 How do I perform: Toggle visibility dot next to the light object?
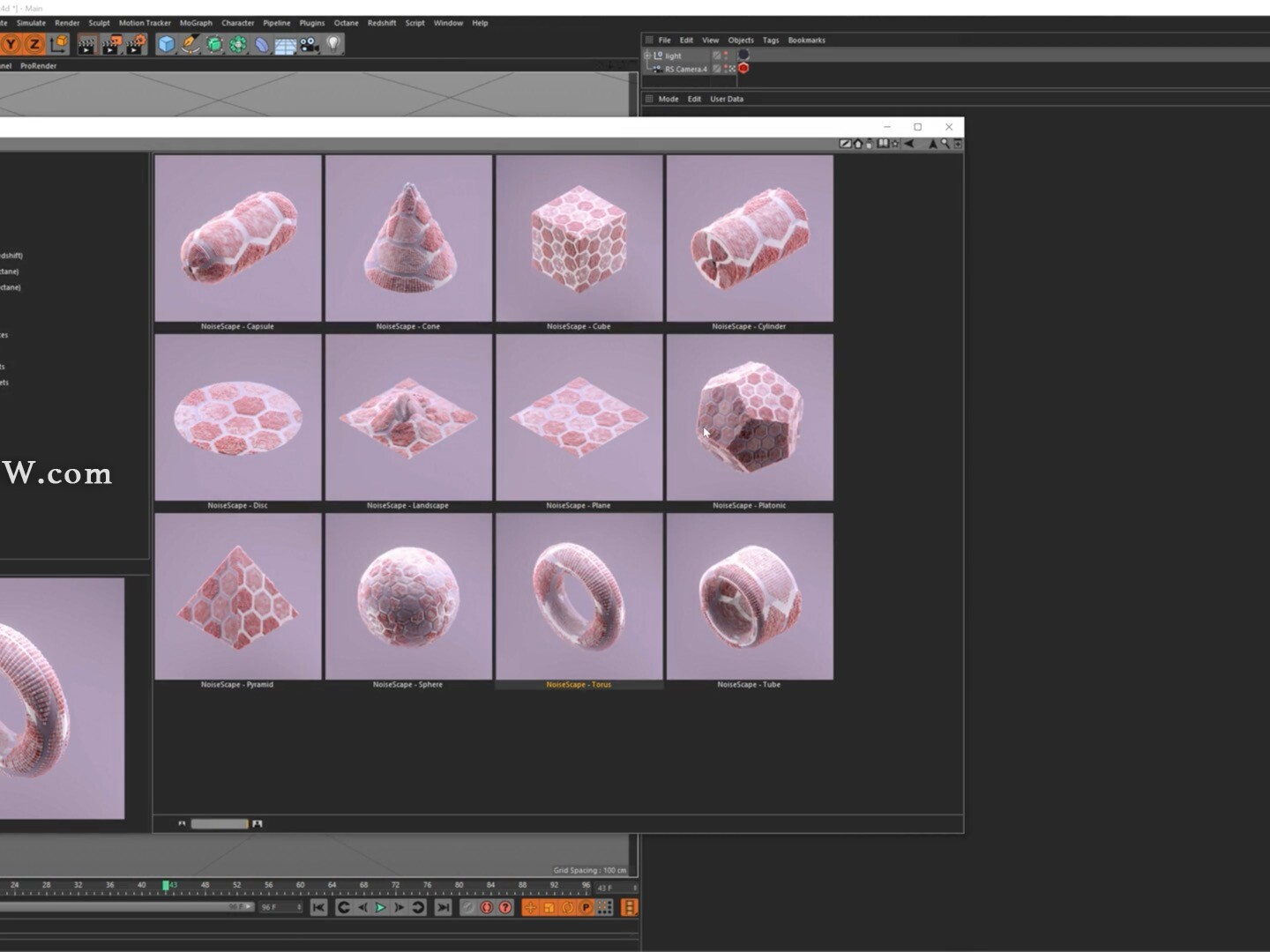pos(726,54)
